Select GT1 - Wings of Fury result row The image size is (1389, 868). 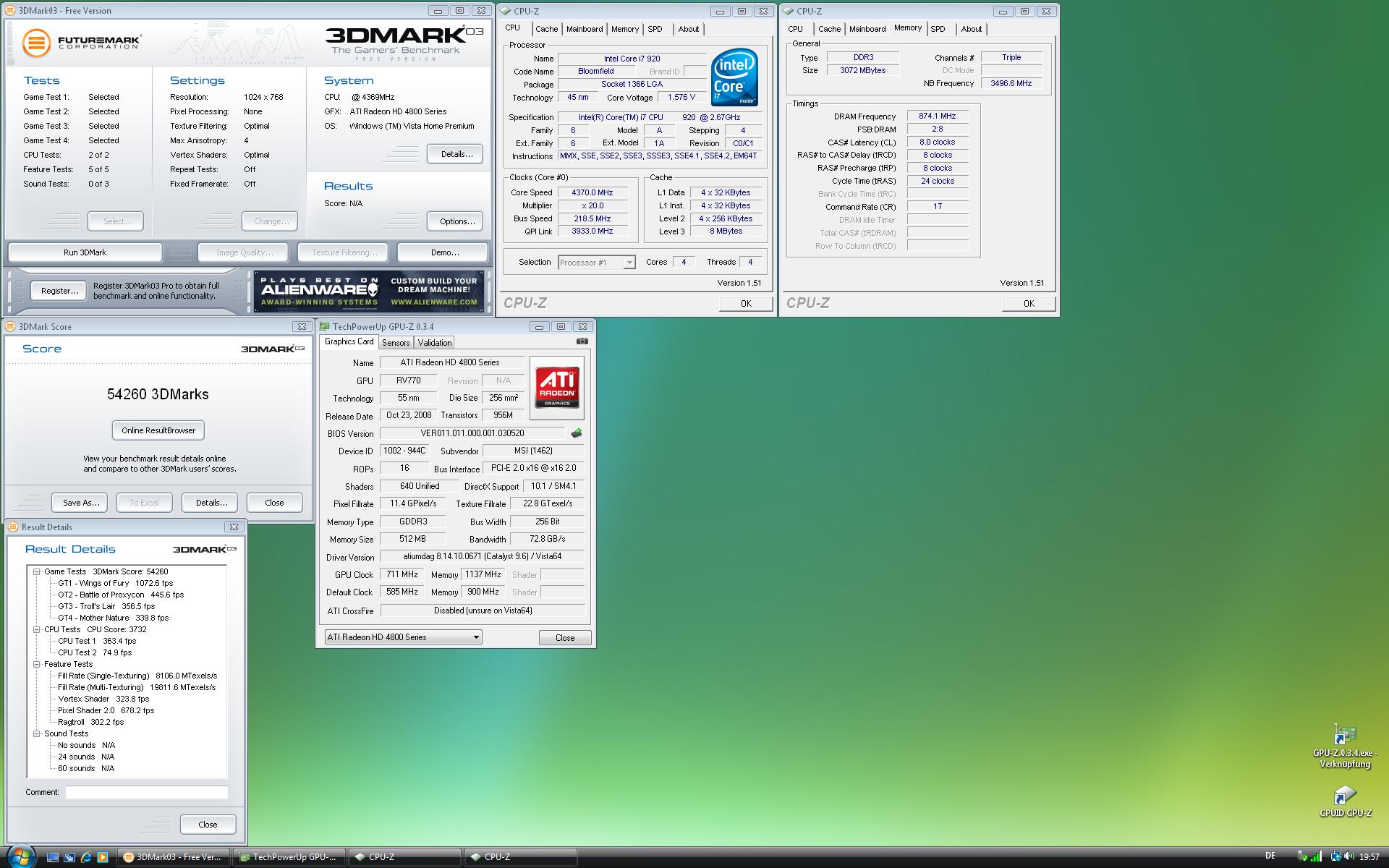click(115, 583)
